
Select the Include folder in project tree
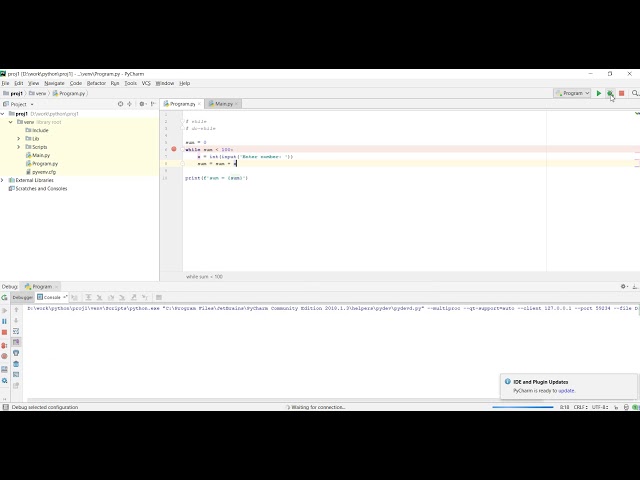tap(37, 130)
